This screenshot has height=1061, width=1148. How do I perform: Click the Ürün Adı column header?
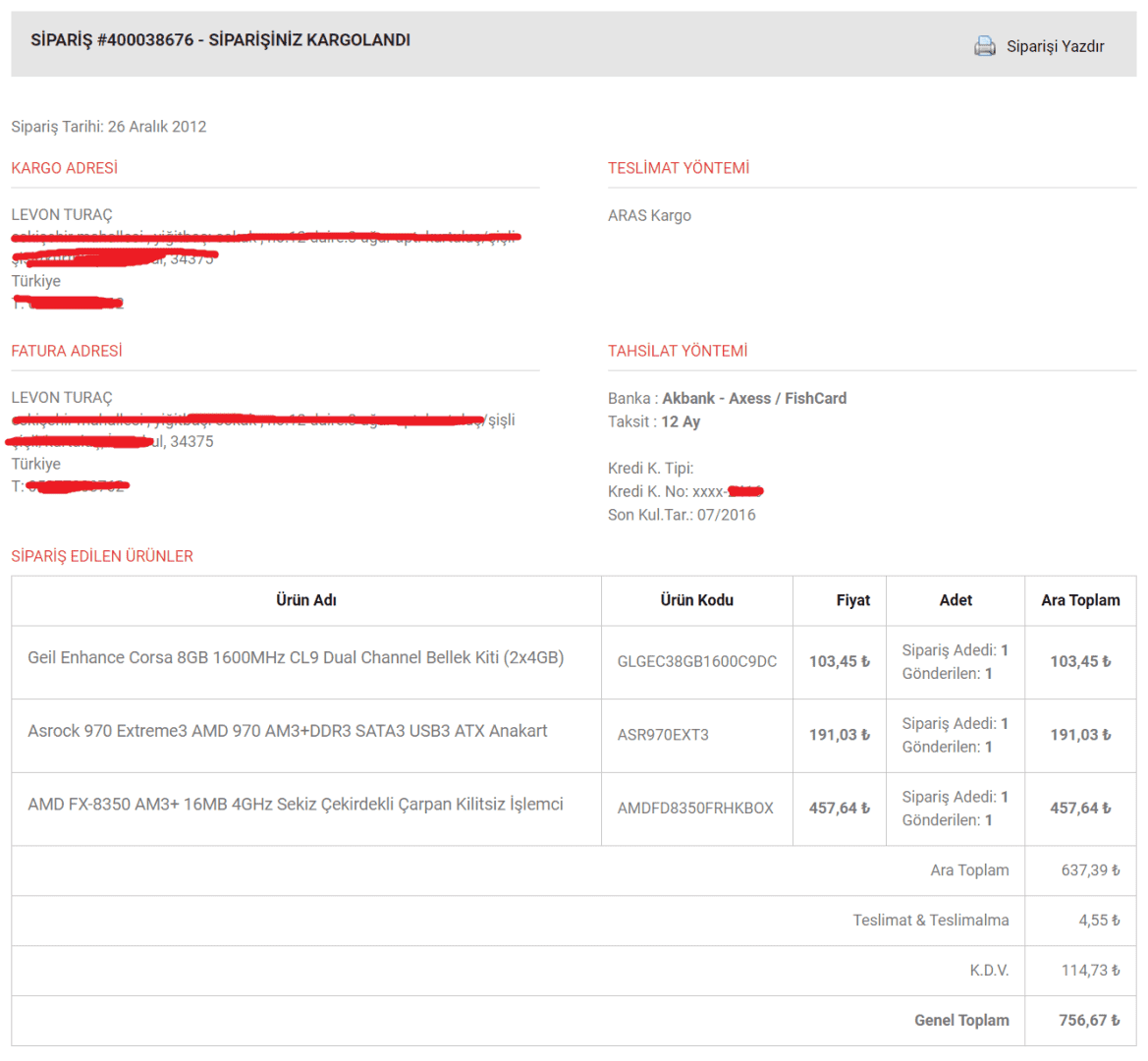point(305,600)
